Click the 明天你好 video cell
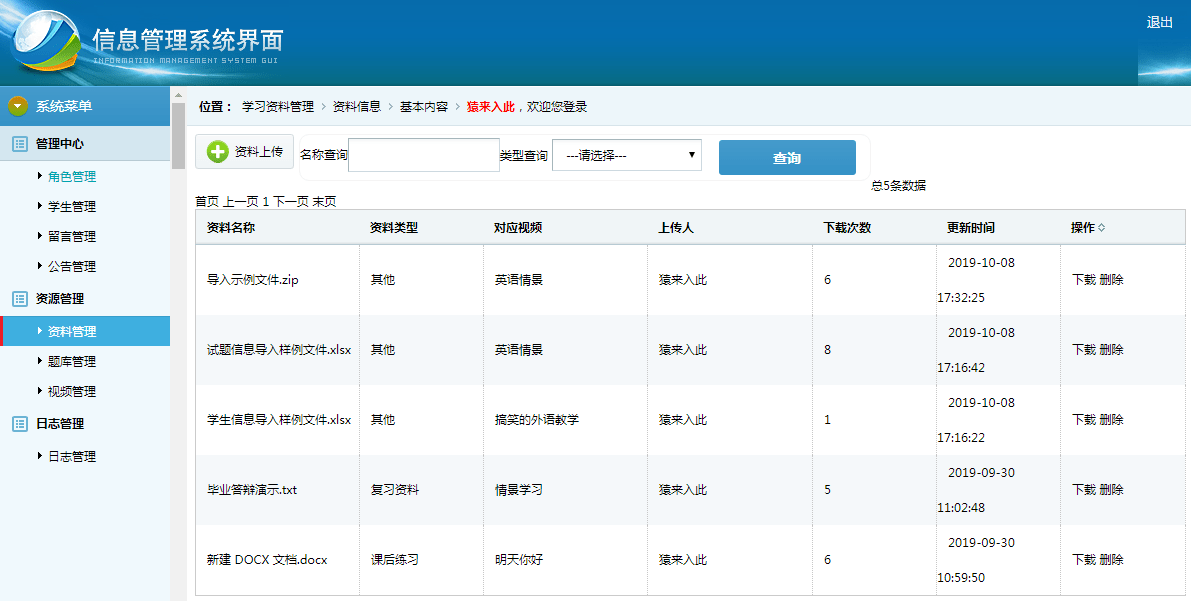Image resolution: width=1191 pixels, height=601 pixels. pos(519,559)
